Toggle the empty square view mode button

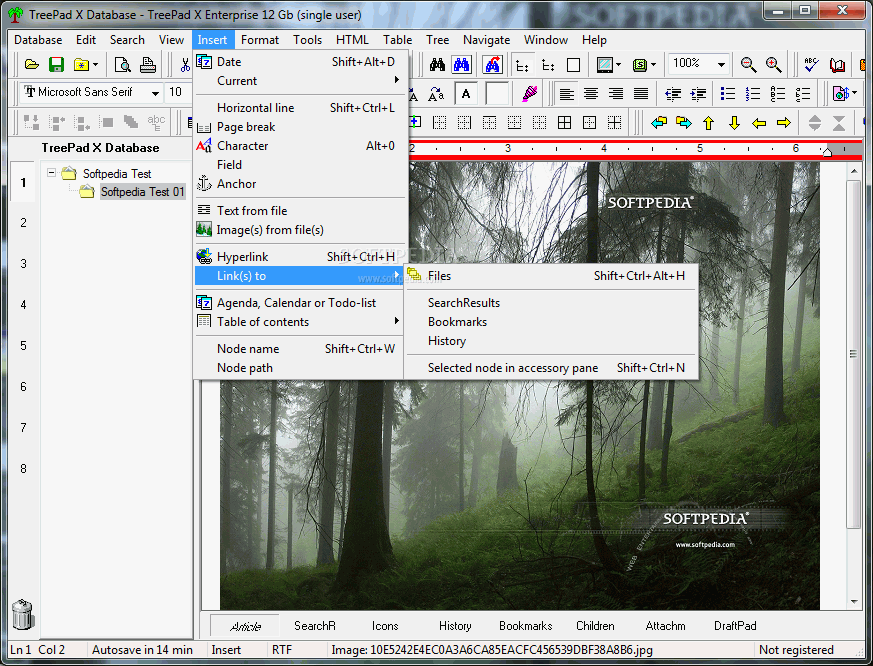[x=573, y=65]
